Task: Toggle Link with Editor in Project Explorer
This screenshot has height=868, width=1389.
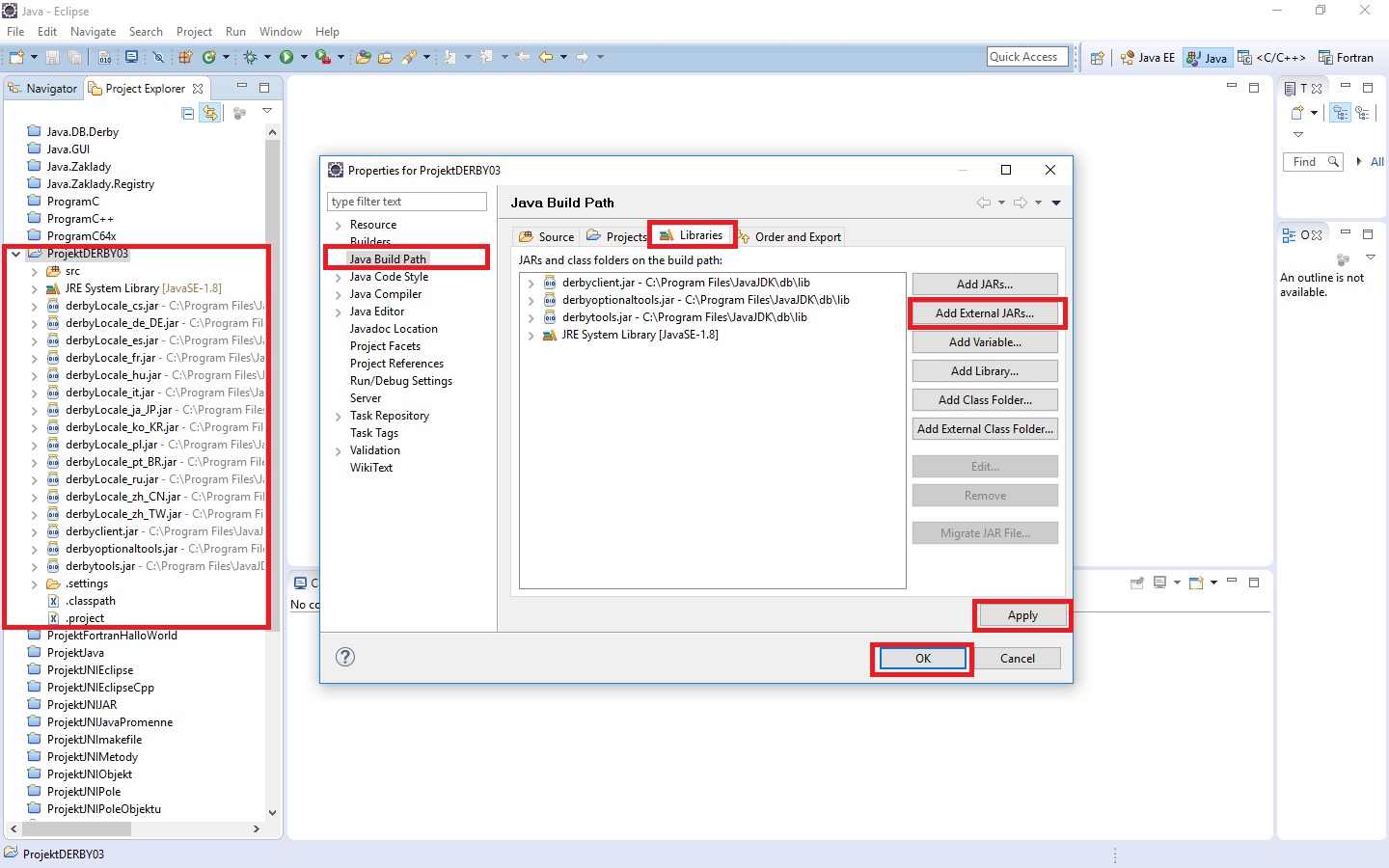Action: 209,113
